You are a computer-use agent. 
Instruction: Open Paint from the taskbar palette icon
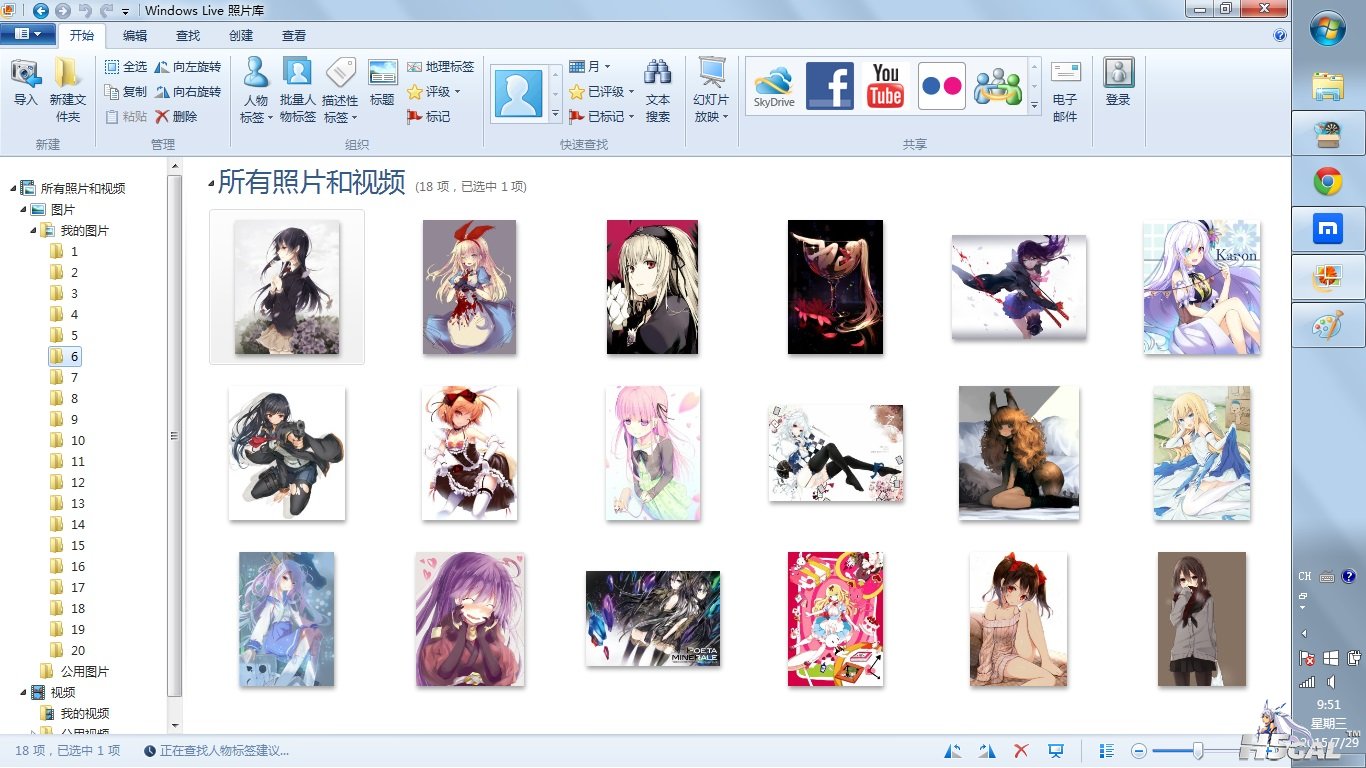pos(1328,325)
